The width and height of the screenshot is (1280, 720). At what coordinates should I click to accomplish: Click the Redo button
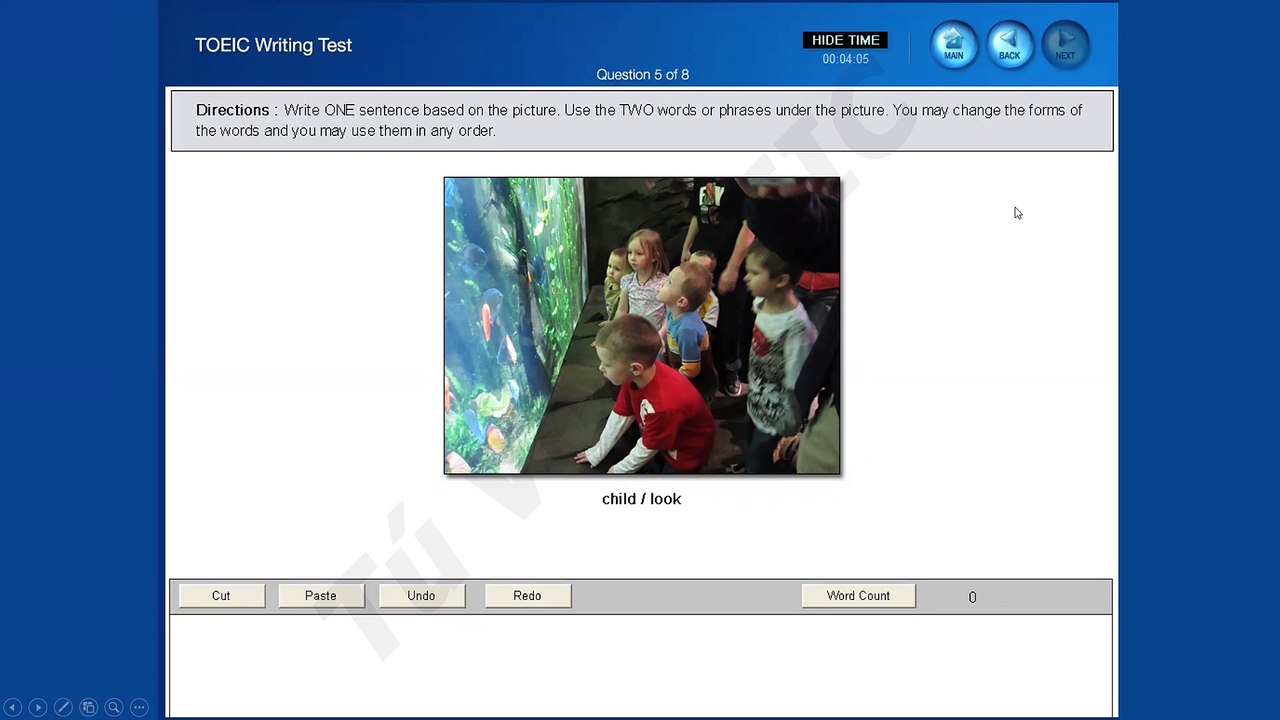[x=527, y=596]
